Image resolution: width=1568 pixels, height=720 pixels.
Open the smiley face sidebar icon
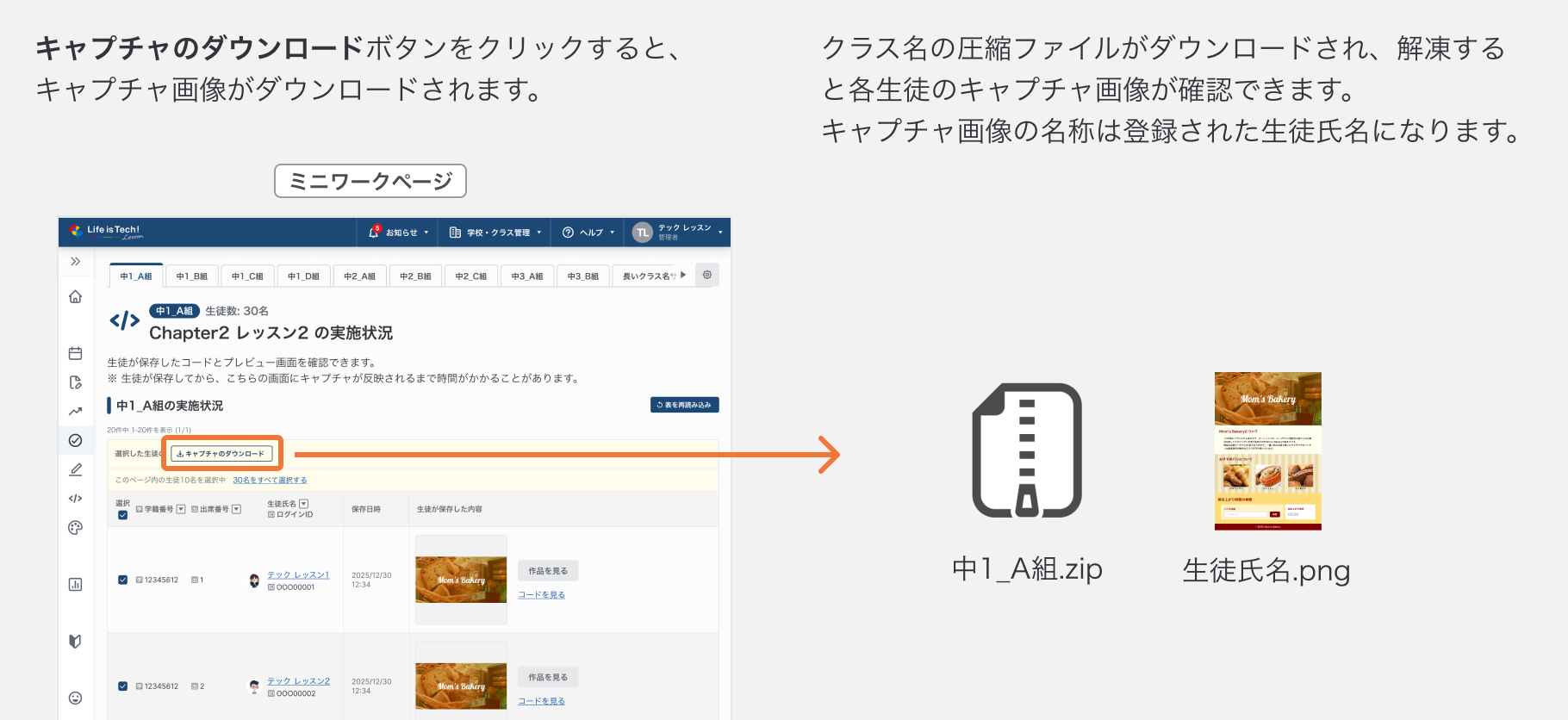pyautogui.click(x=76, y=698)
